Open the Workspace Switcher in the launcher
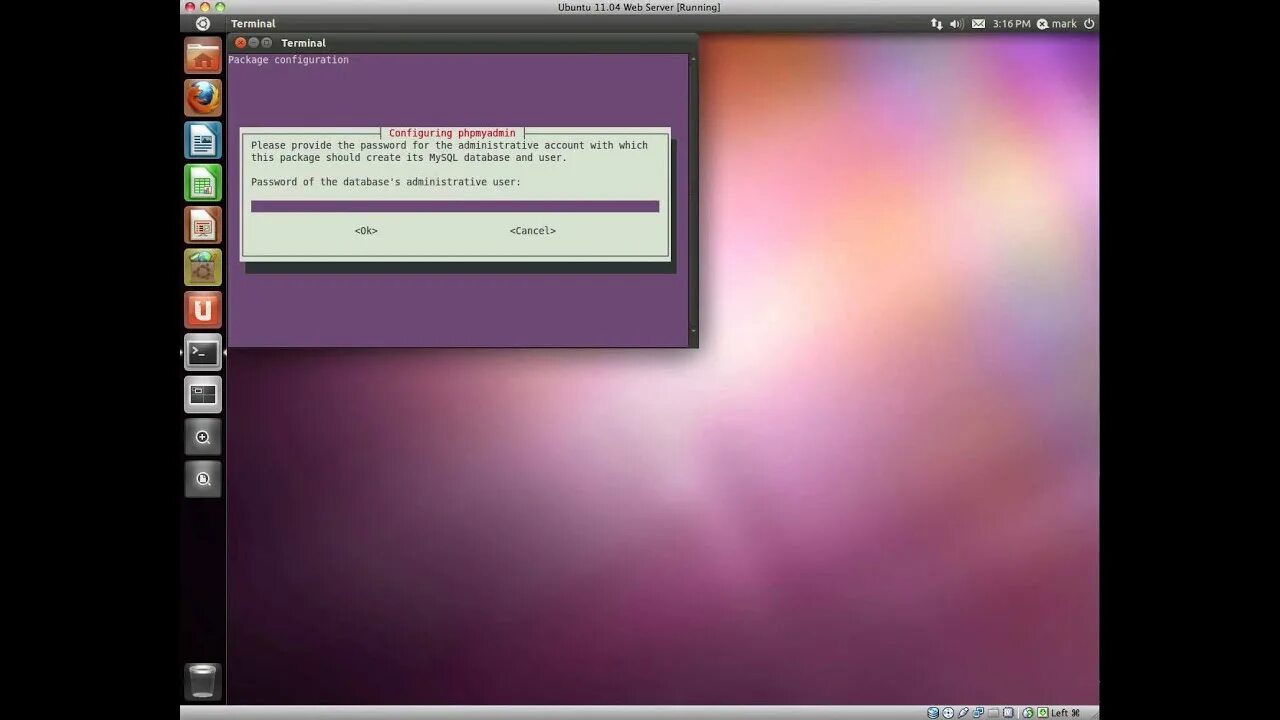 coord(203,395)
